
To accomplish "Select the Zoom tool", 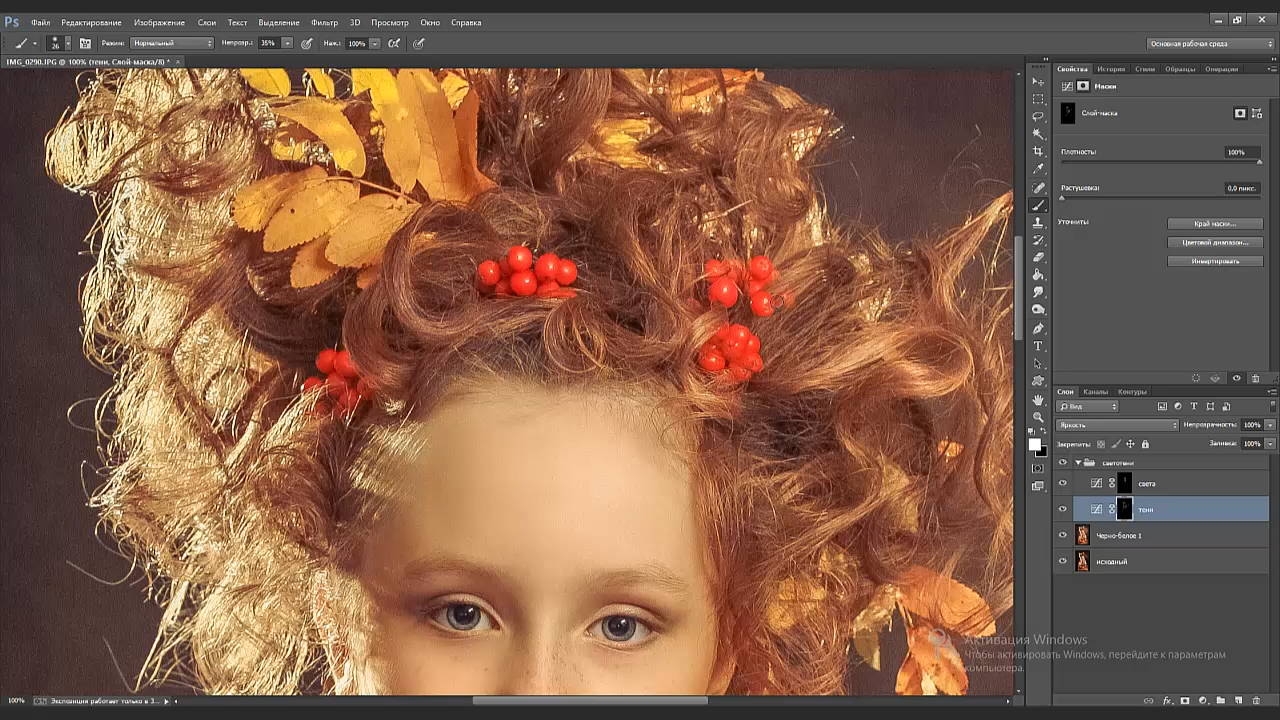I will (1038, 417).
